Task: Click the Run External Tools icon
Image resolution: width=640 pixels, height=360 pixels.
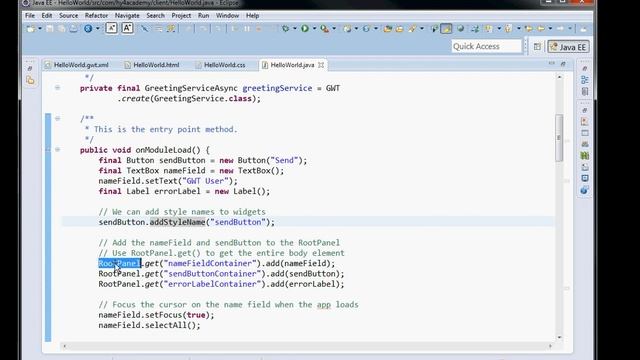Action: click(x=324, y=29)
